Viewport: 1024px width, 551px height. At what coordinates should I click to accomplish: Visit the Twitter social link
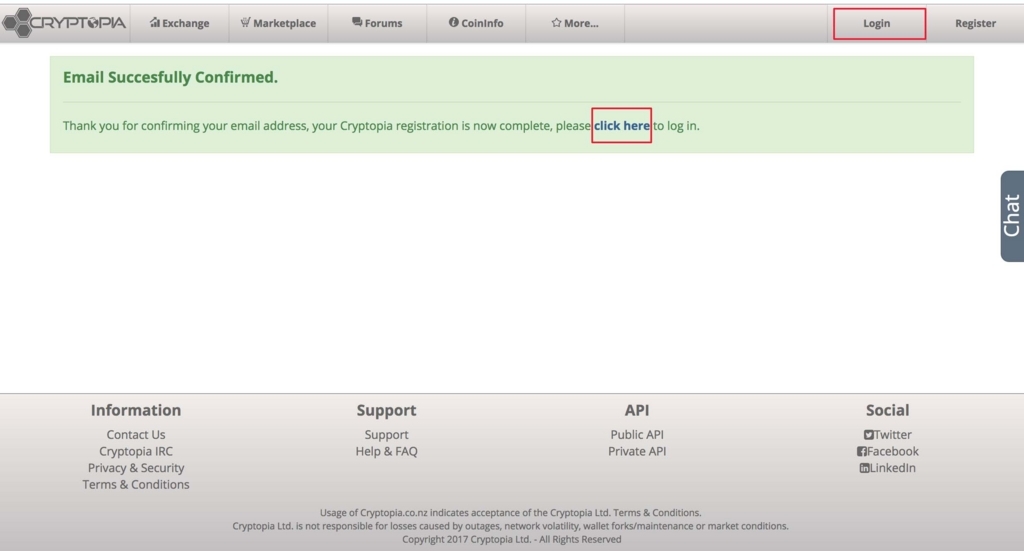tap(888, 434)
